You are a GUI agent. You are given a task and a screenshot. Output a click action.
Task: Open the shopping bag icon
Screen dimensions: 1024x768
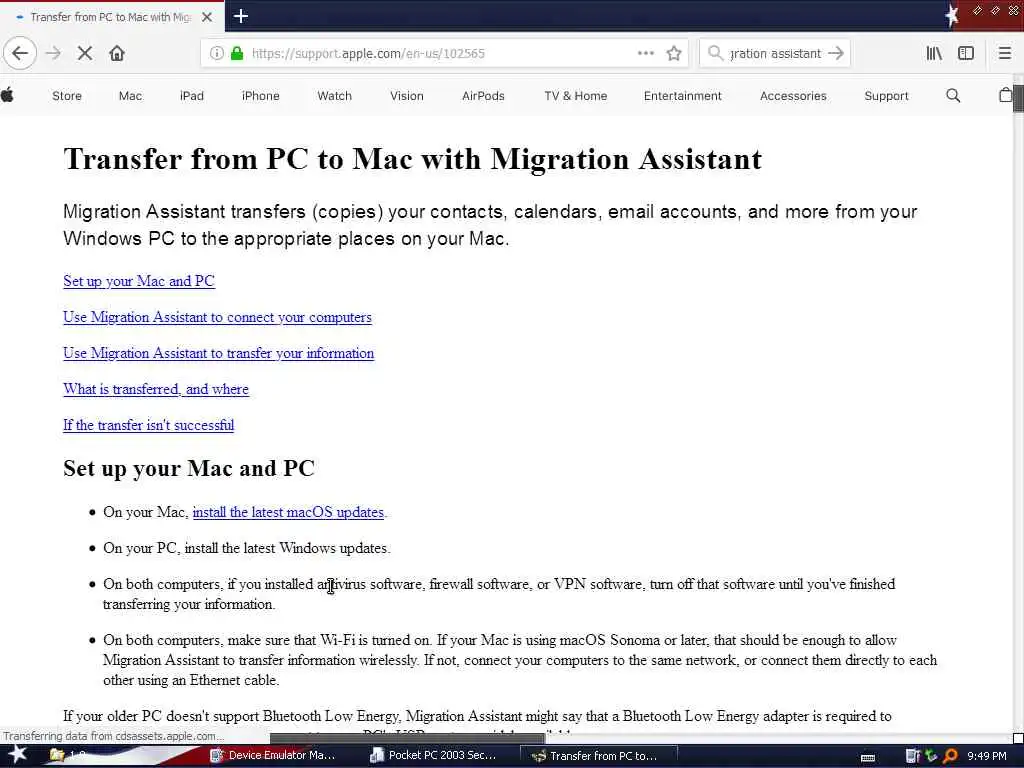1006,95
